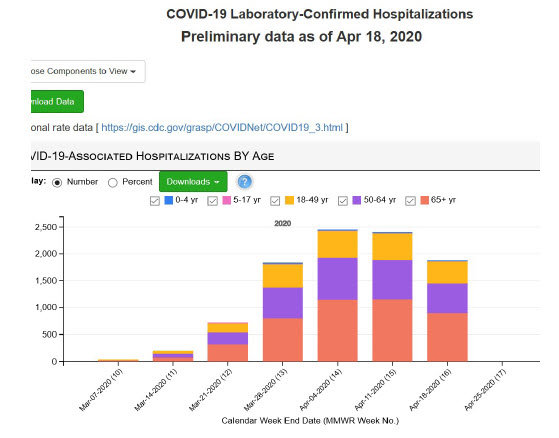Click the 65+ segment of Mar-28-2020 bar
The height and width of the screenshot is (438, 559).
(283, 340)
